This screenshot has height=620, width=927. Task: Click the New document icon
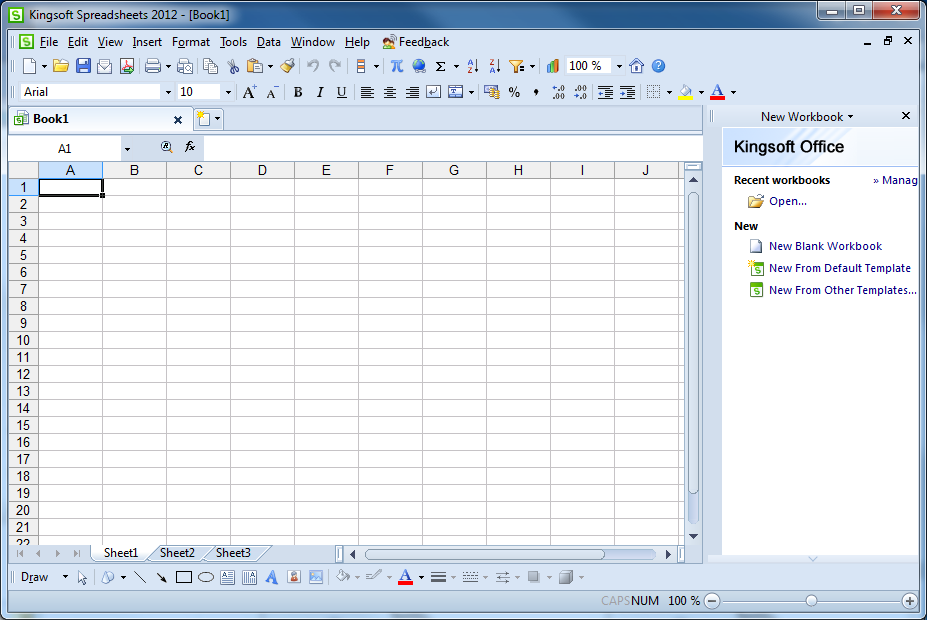pyautogui.click(x=30, y=66)
